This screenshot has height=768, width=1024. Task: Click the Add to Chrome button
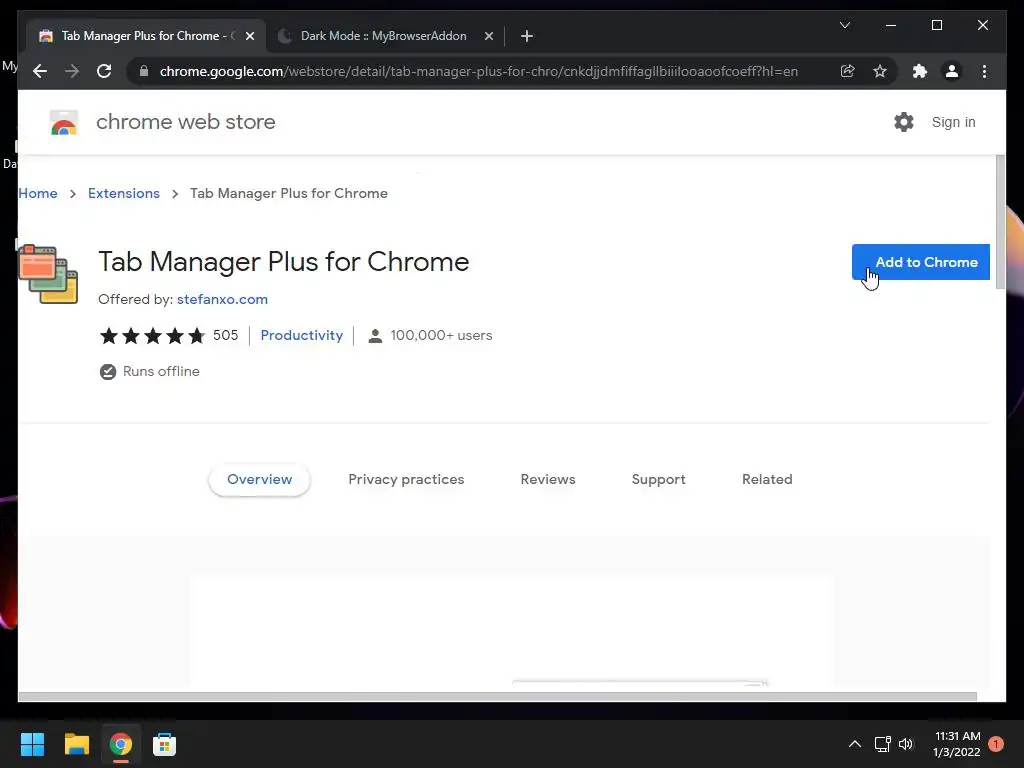(920, 262)
